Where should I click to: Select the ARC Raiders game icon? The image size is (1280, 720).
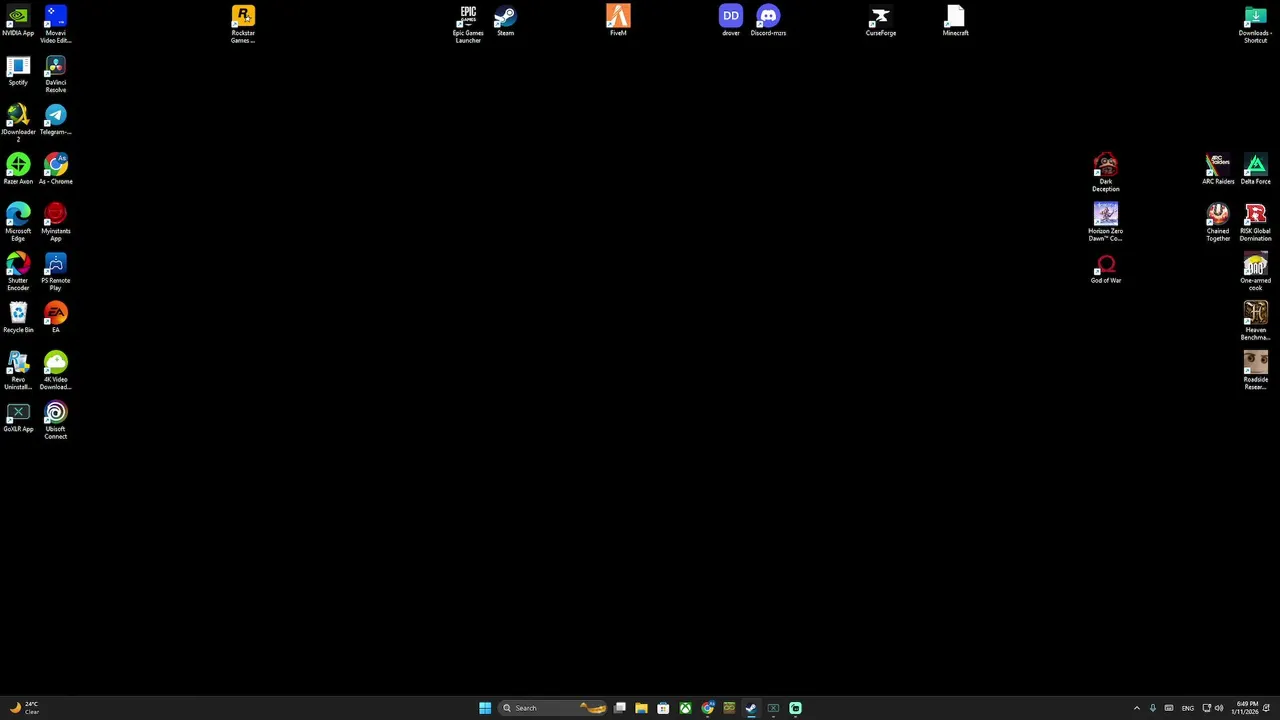tap(1218, 169)
